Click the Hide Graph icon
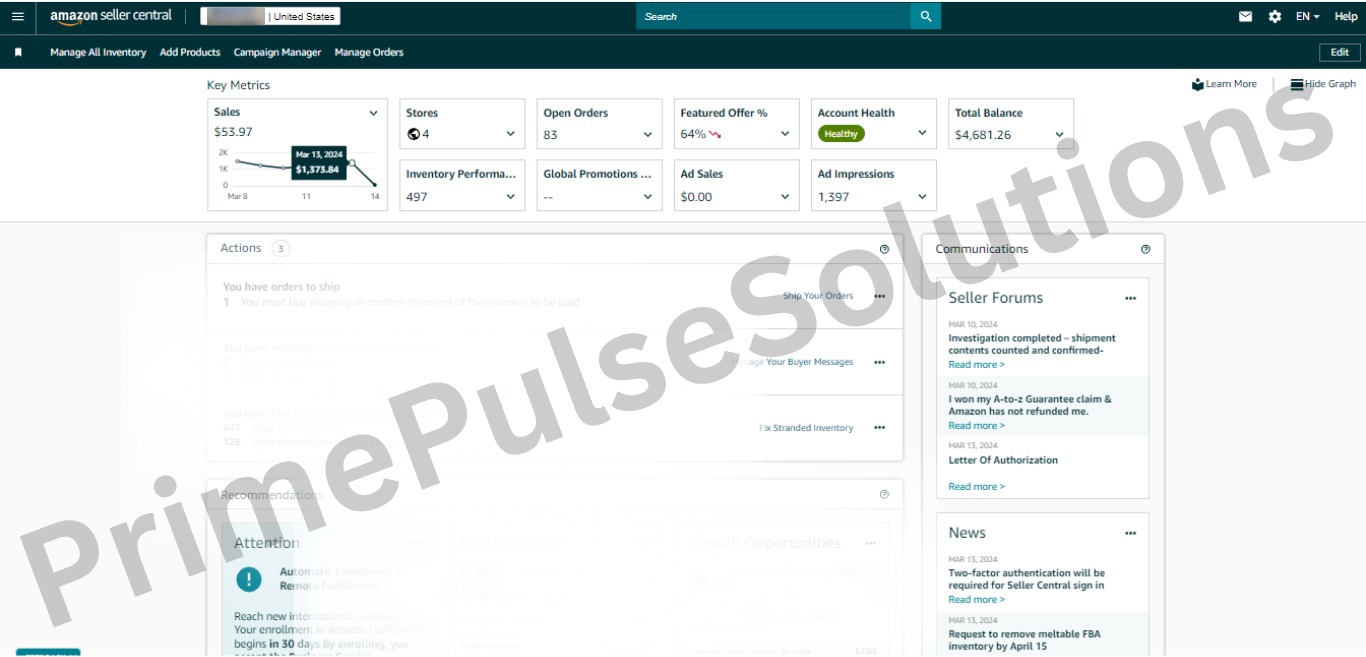This screenshot has height=657, width=1366. (x=1296, y=85)
